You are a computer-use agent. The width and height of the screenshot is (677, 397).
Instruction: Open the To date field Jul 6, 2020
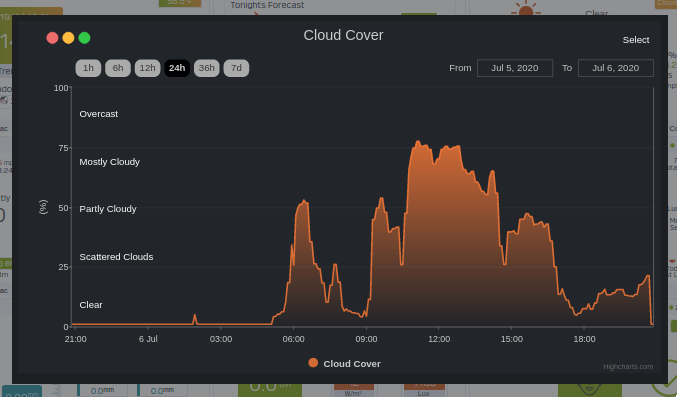pyautogui.click(x=615, y=68)
